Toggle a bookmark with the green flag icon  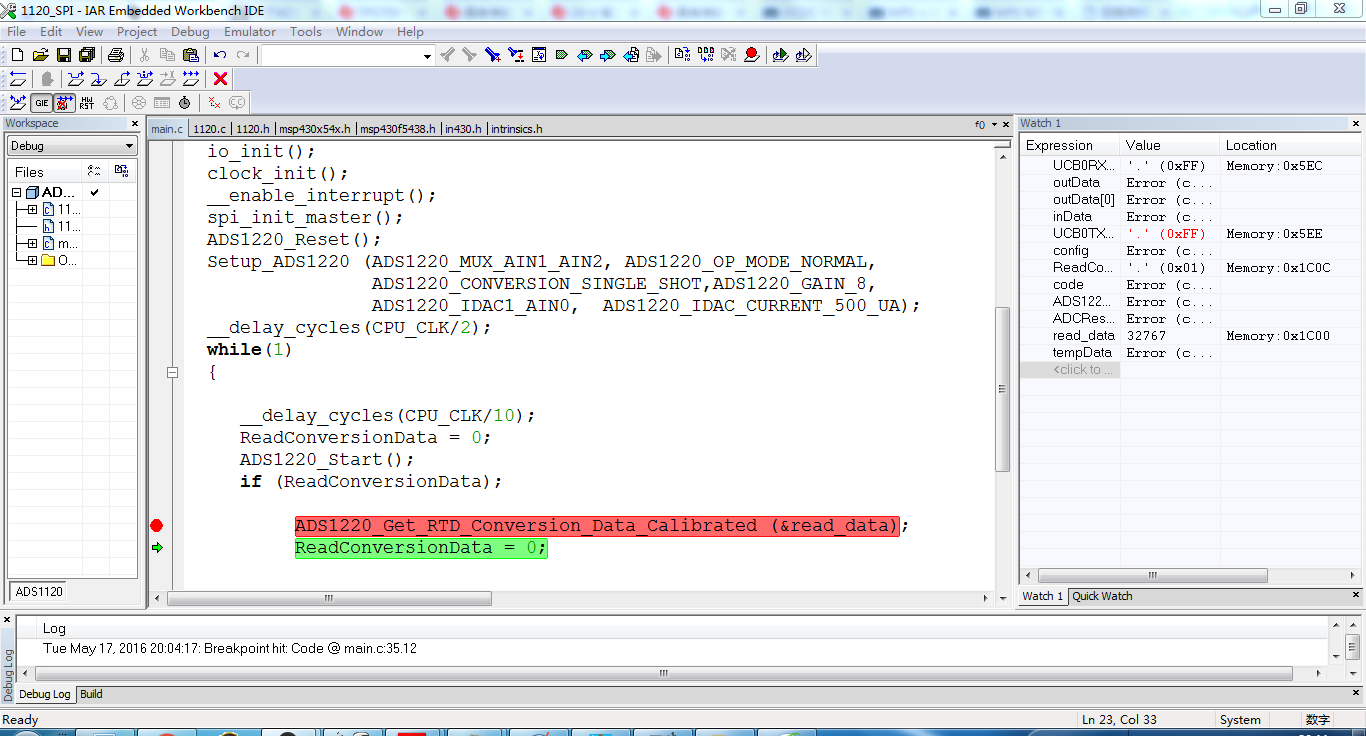pyautogui.click(x=562, y=55)
